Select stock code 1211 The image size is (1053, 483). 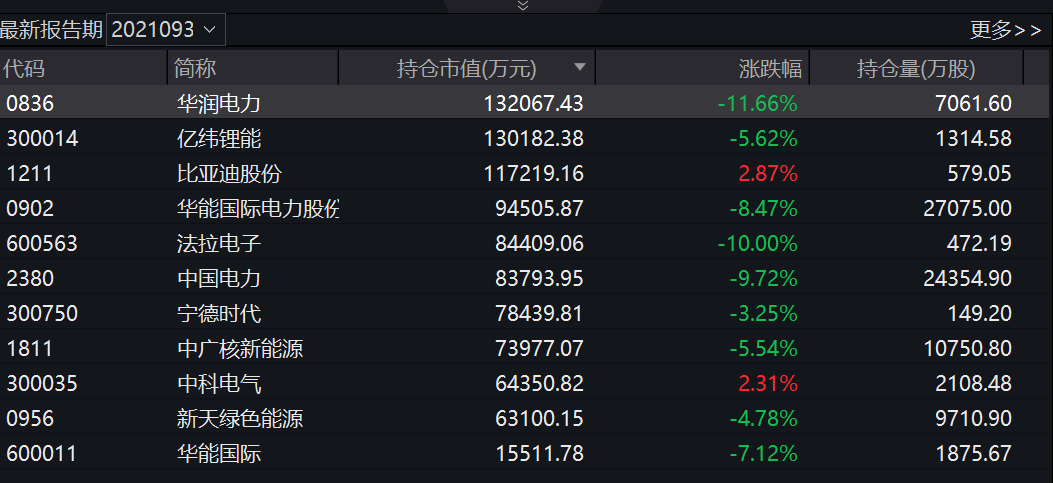(30, 173)
